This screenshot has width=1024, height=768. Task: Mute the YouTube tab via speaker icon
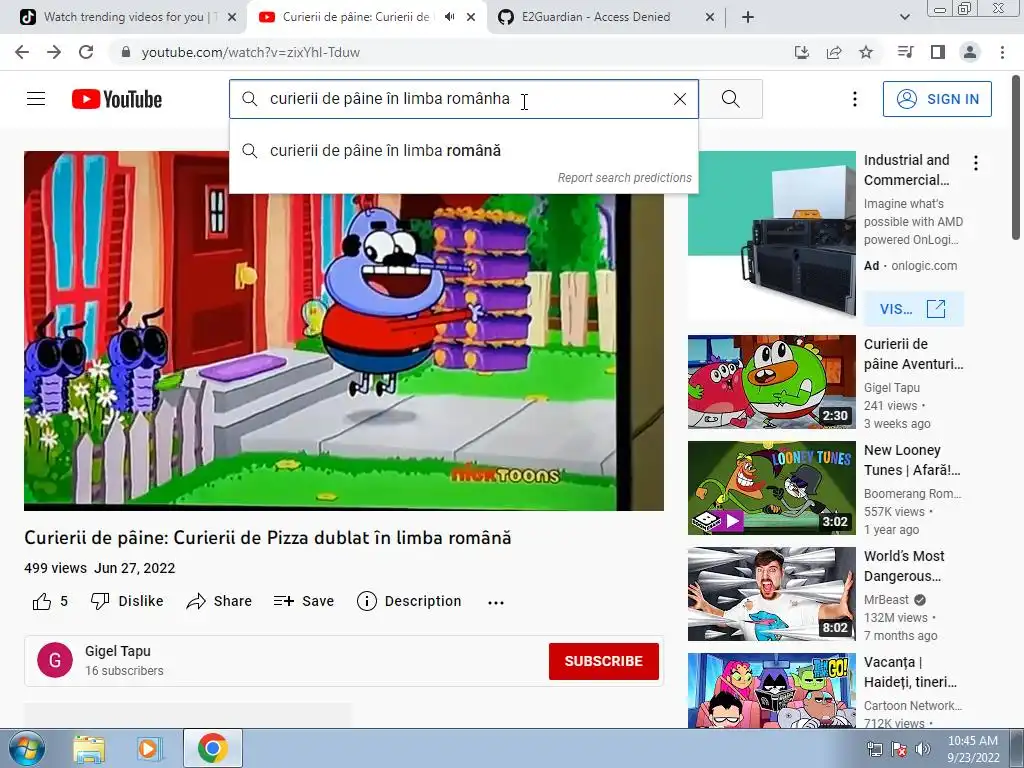click(449, 17)
